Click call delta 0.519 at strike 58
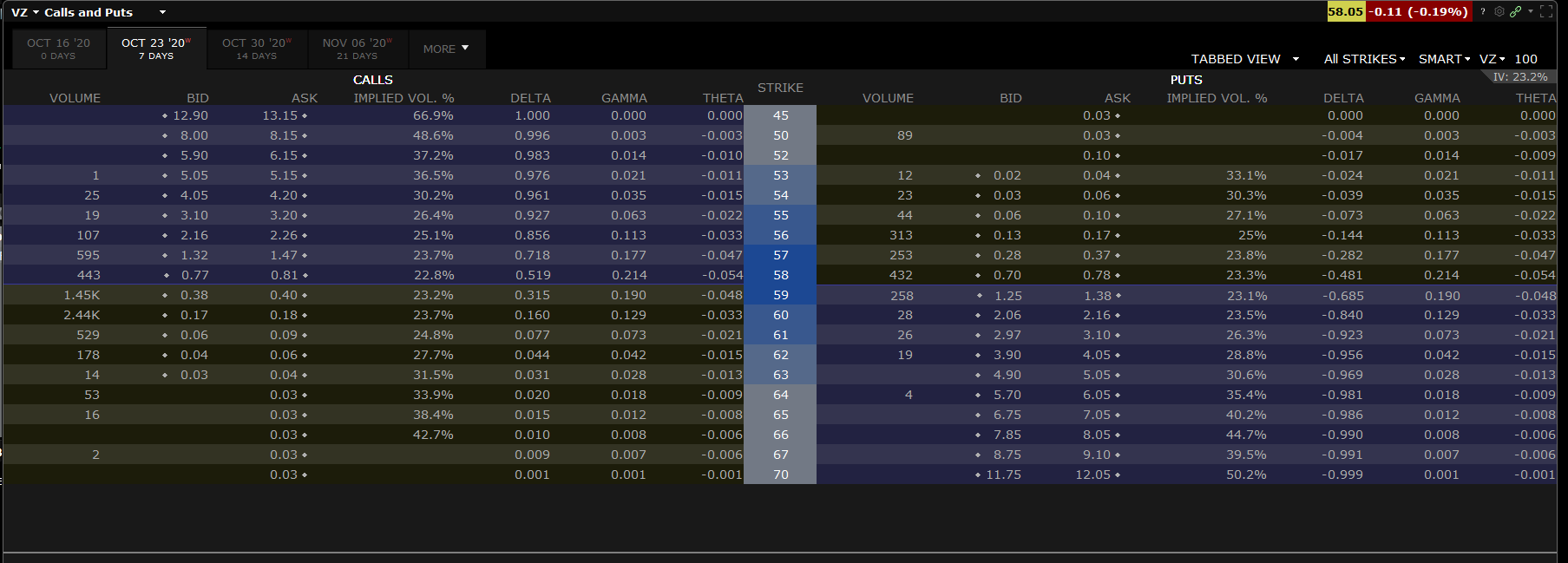 point(532,275)
